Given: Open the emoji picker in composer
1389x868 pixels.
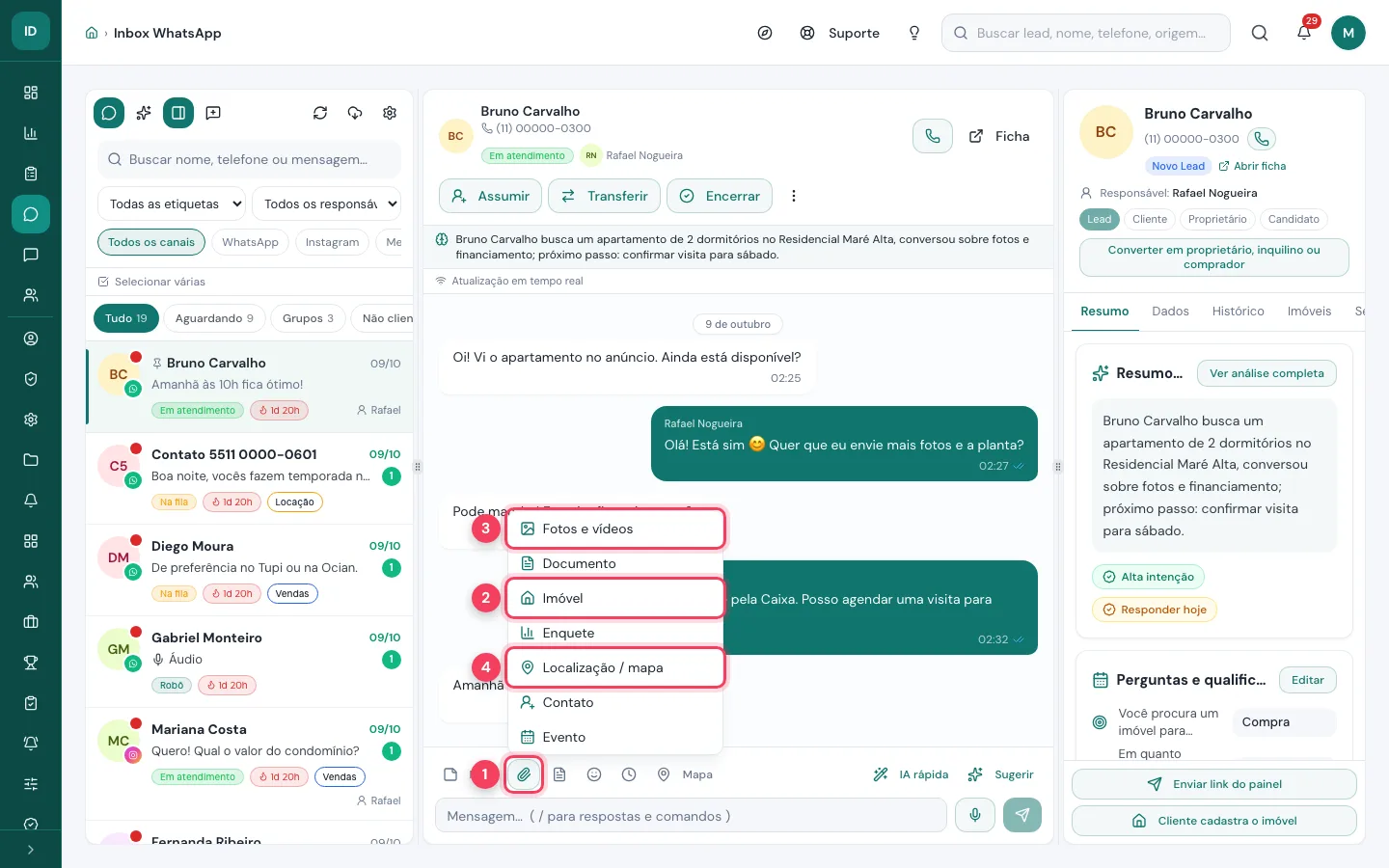Looking at the screenshot, I should tap(594, 774).
